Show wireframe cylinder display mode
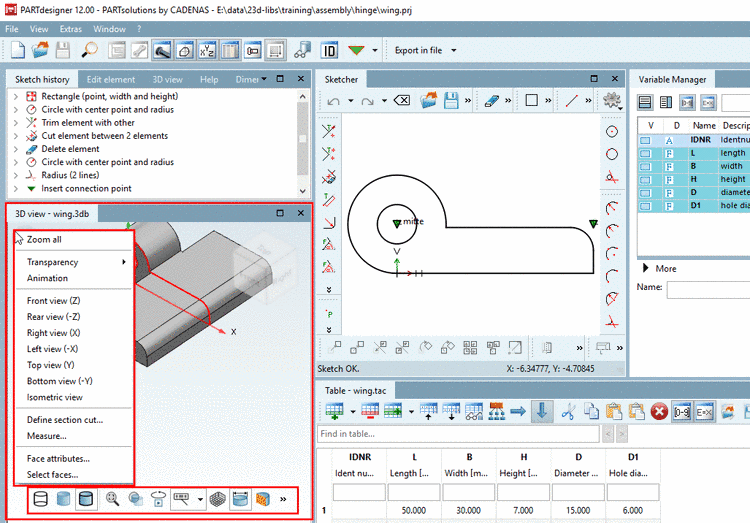 click(41, 499)
